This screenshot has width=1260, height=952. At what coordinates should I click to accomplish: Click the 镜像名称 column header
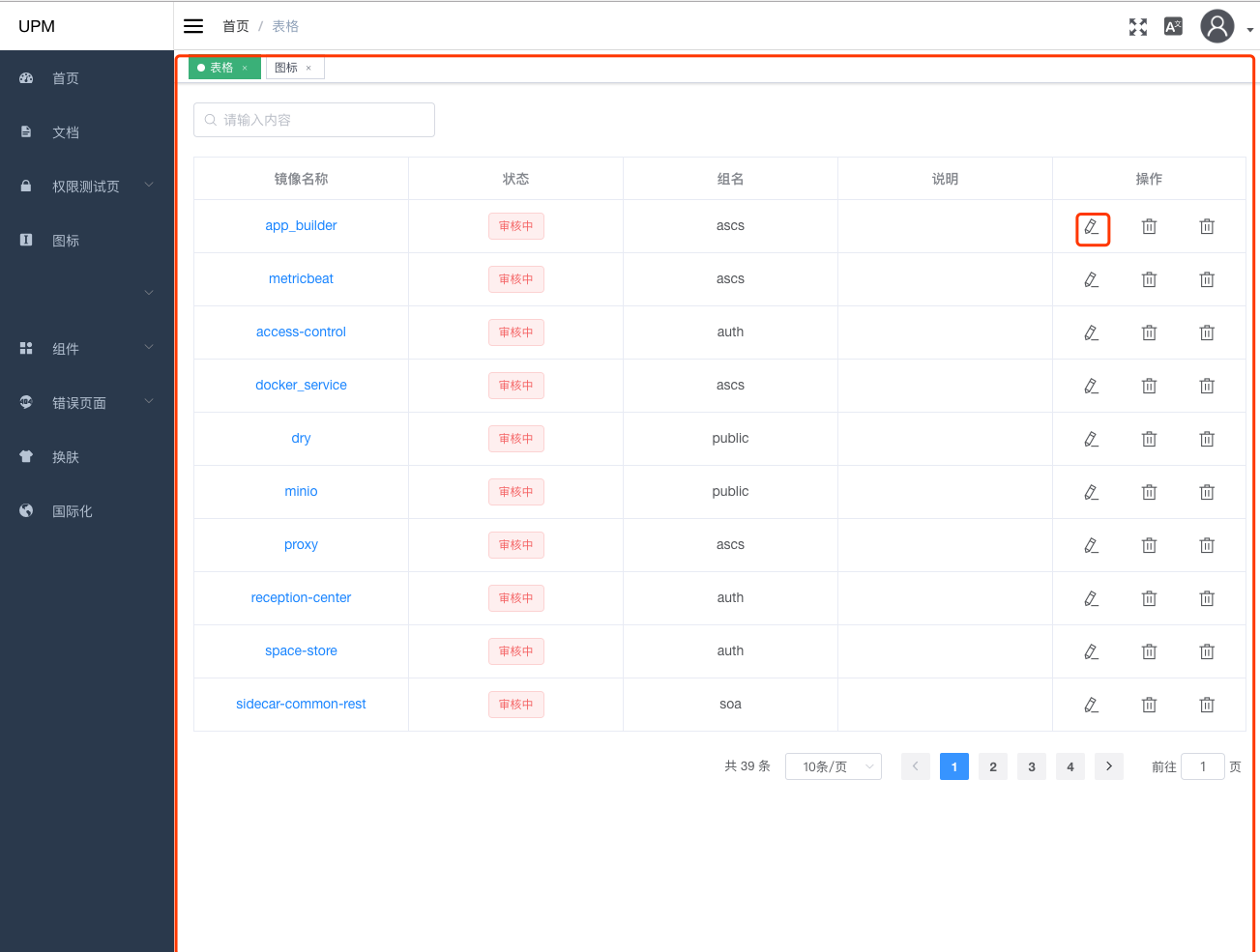click(x=301, y=179)
